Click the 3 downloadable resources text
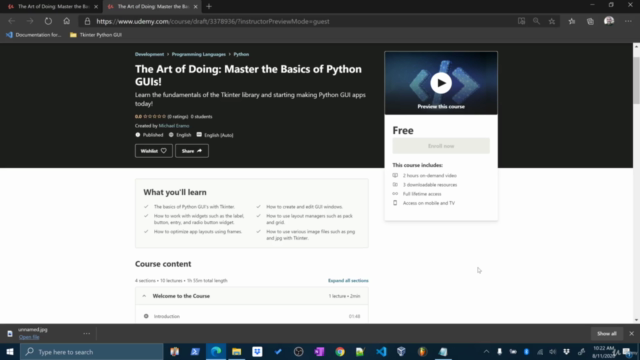 pyautogui.click(x=430, y=185)
